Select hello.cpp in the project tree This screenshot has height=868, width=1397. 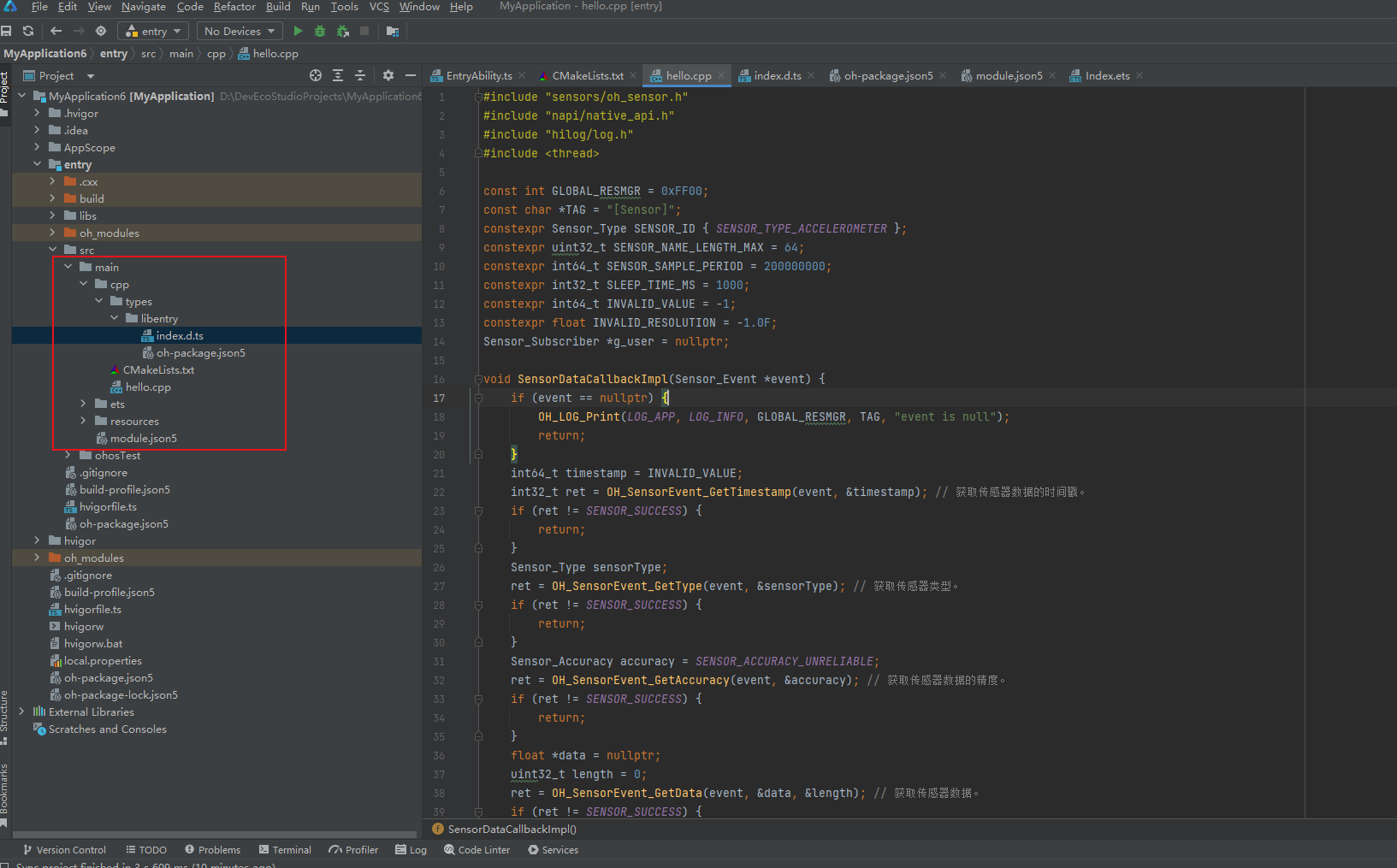click(148, 387)
